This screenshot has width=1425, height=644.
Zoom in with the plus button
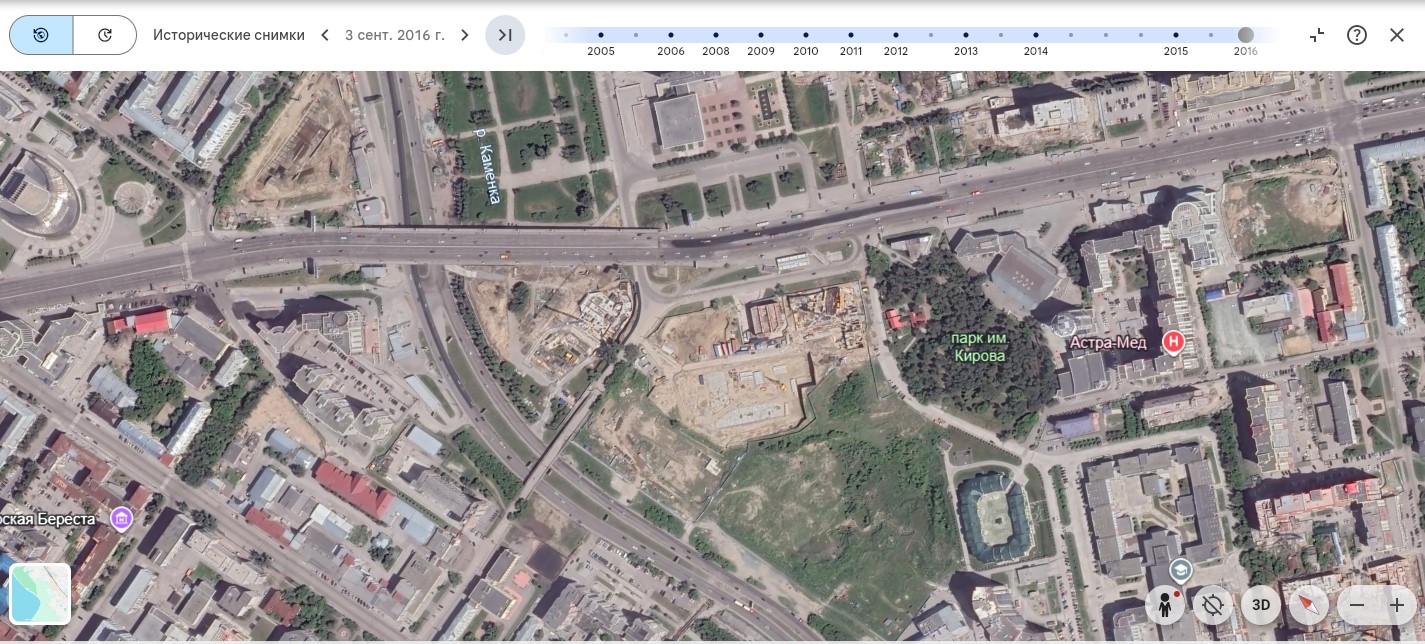click(1397, 605)
